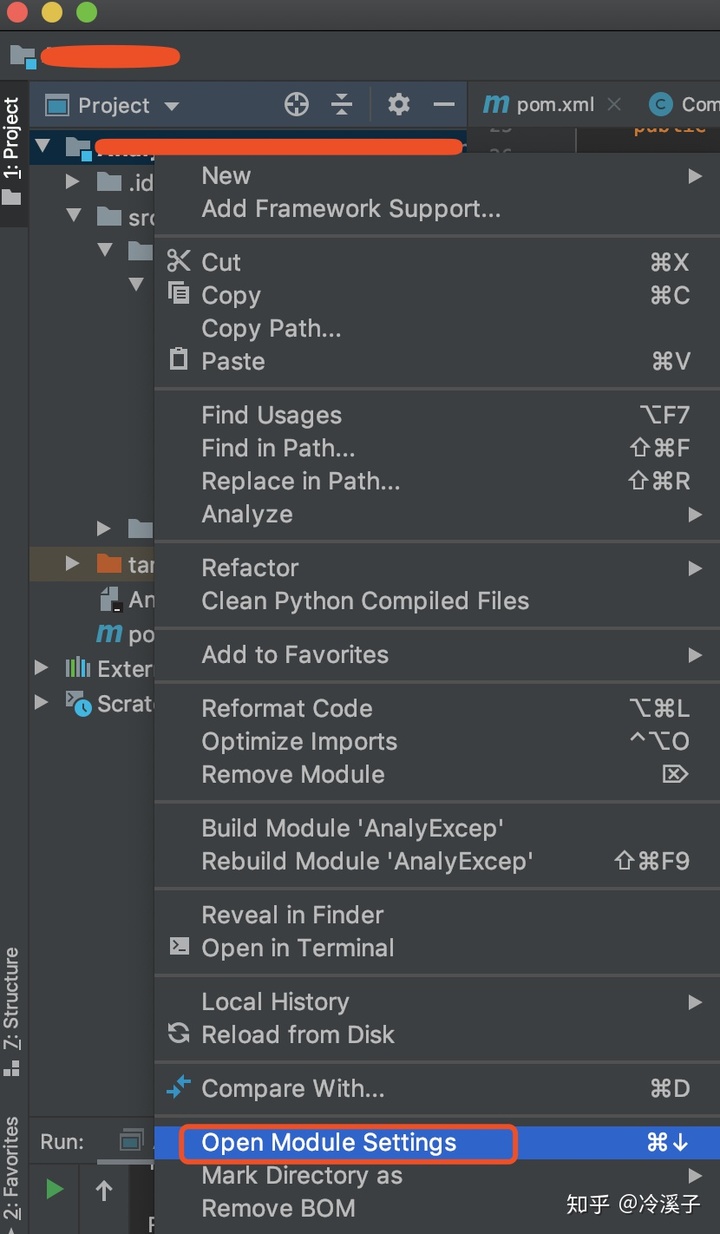Open the Project panel settings gear

pos(398,104)
